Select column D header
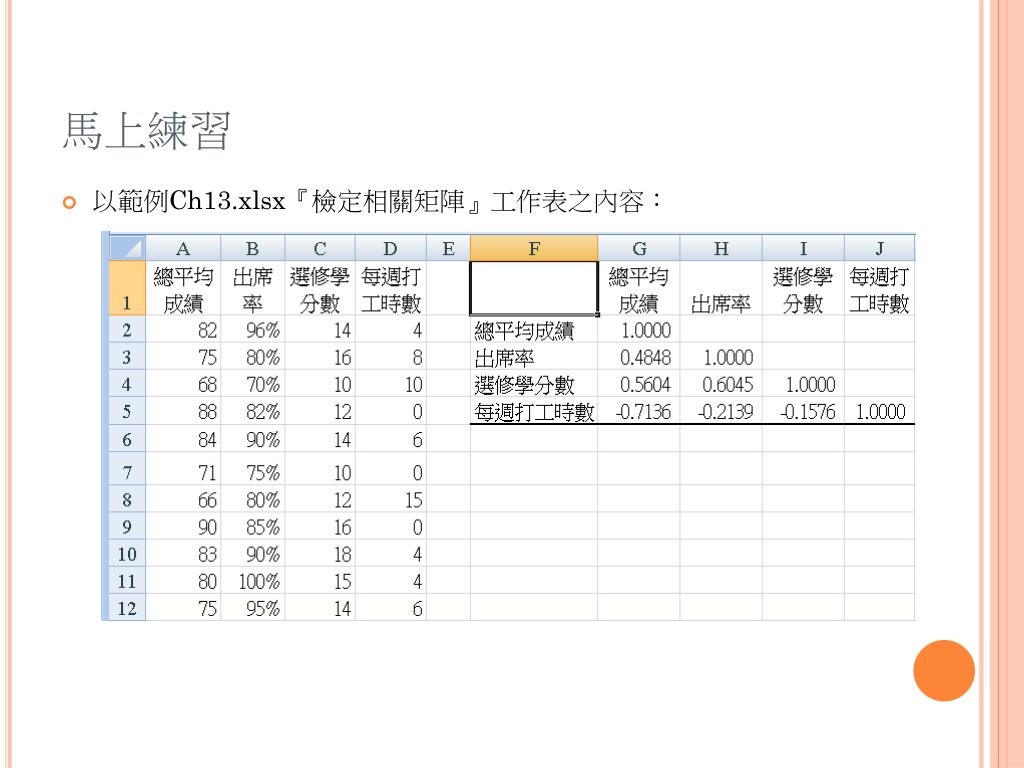This screenshot has height=768, width=1024. click(x=391, y=248)
